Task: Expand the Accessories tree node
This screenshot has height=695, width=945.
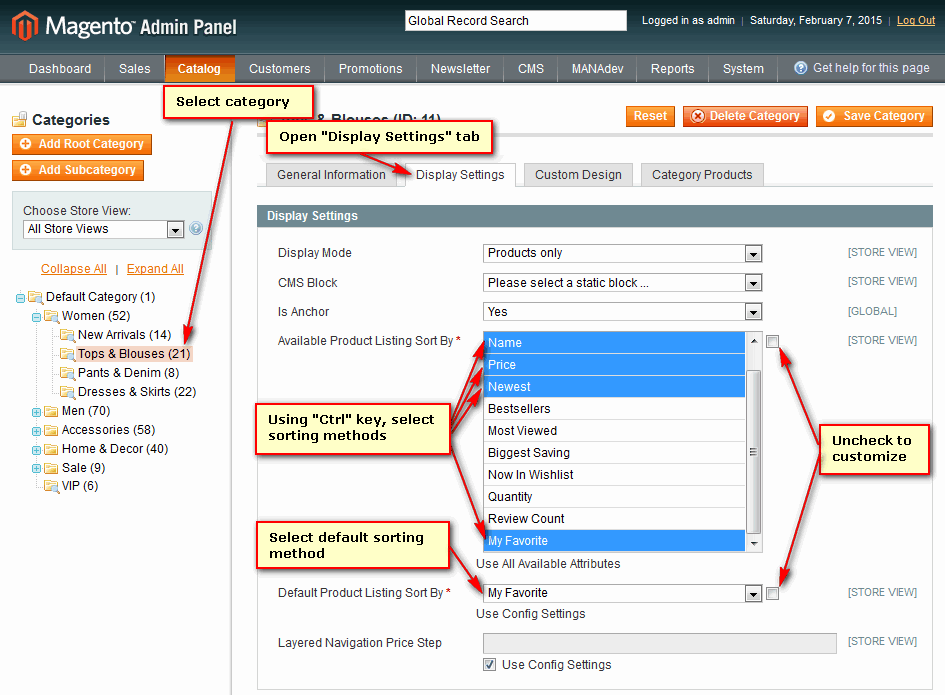Action: 36,431
